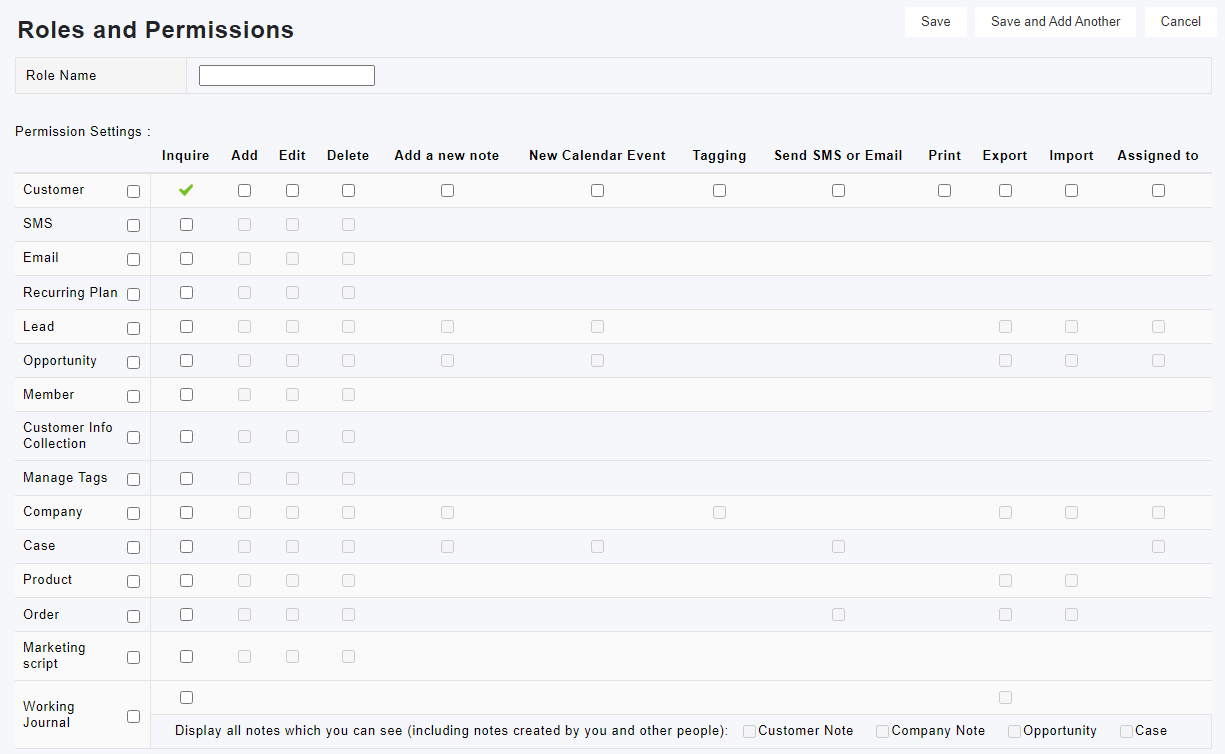Click the green Inquire checkmark for Customer
Screen dimensions: 1225x754
[186, 190]
